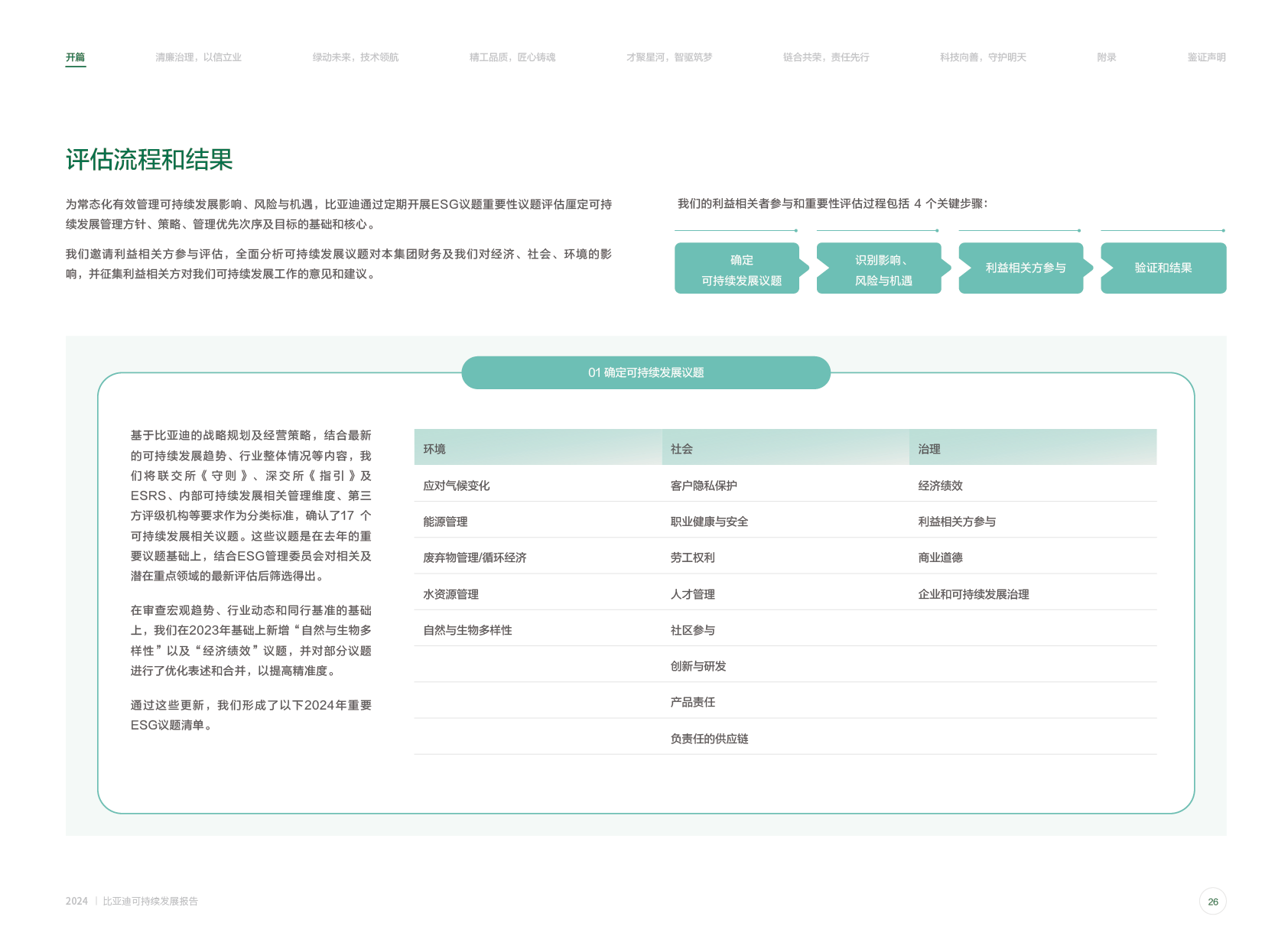This screenshot has width=1288, height=949.
Task: Jump to the 附录 tab
Action: click(1106, 57)
